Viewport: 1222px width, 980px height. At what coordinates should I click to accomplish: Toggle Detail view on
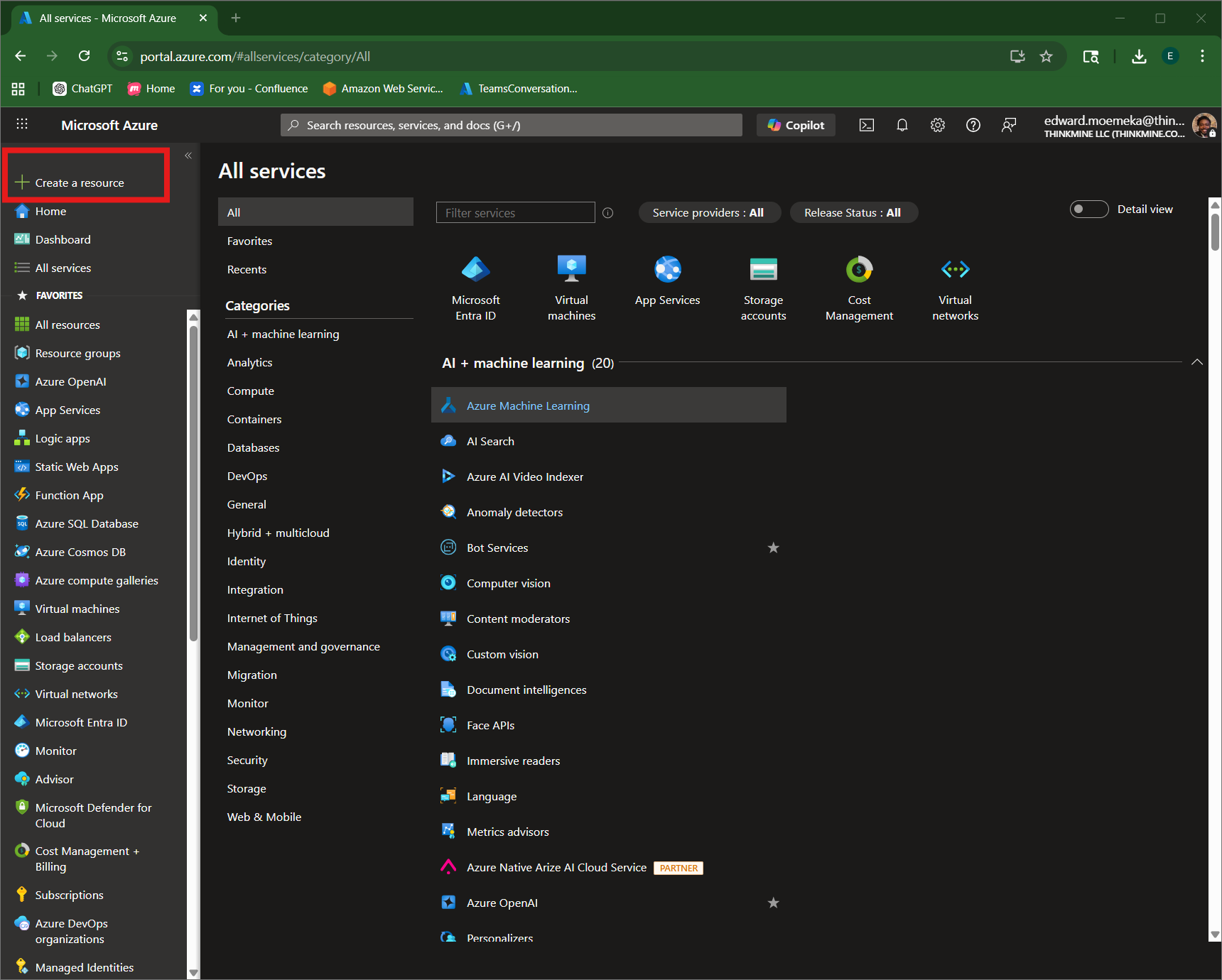pos(1088,209)
